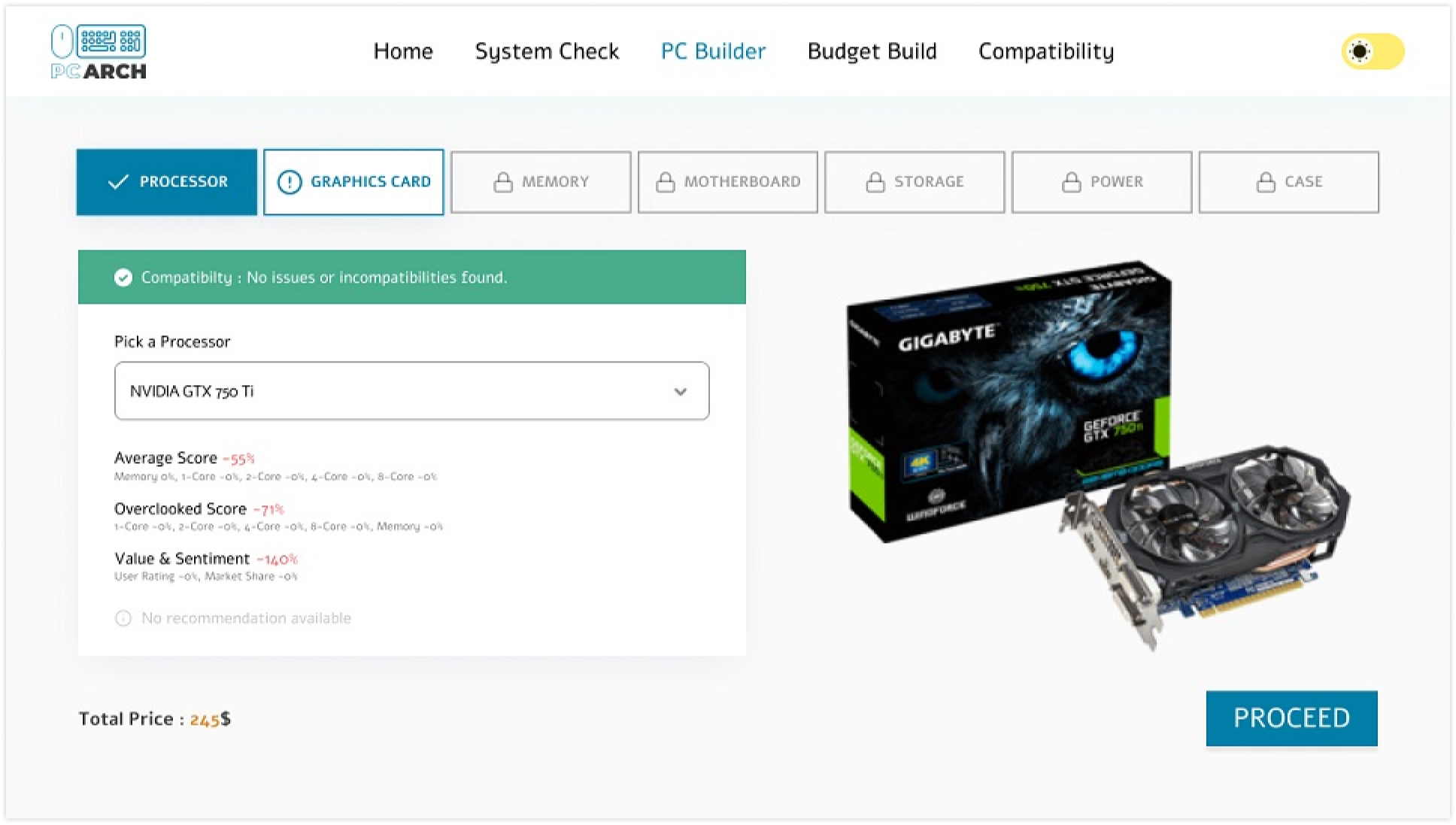Click the Memory step lock icon
Viewport: 1456px width, 825px height.
click(503, 182)
